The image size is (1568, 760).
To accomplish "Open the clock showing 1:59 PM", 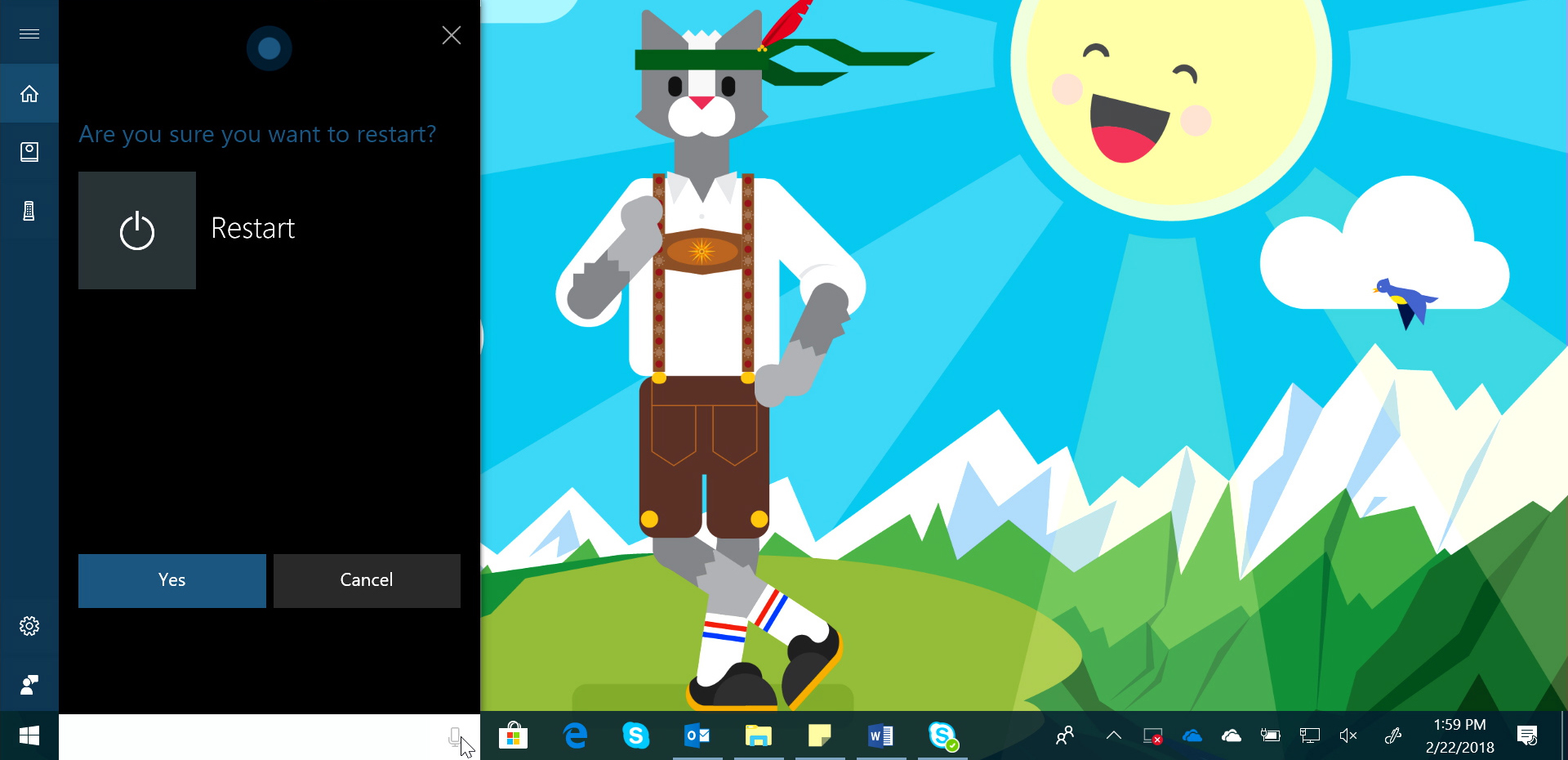I will [x=1459, y=735].
